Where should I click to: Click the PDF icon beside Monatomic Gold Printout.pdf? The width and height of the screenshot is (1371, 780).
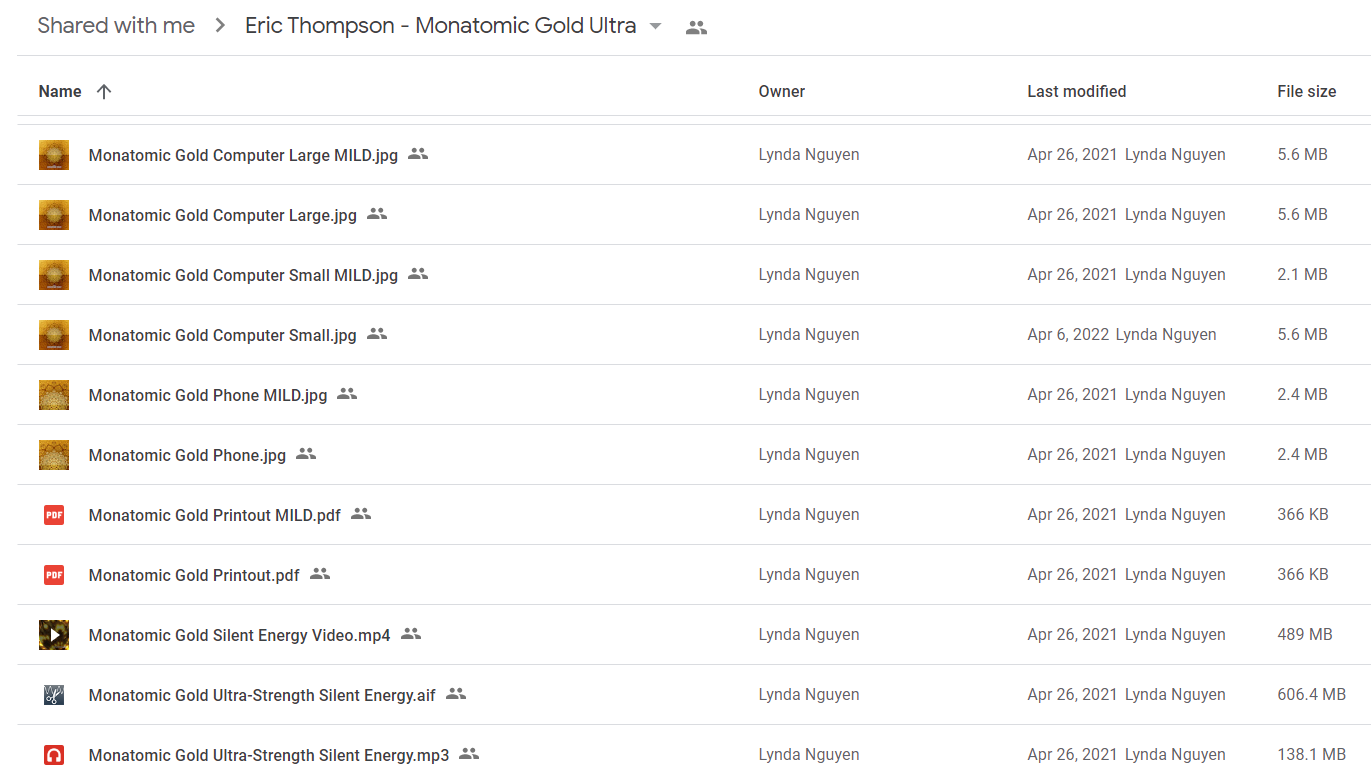click(x=54, y=575)
